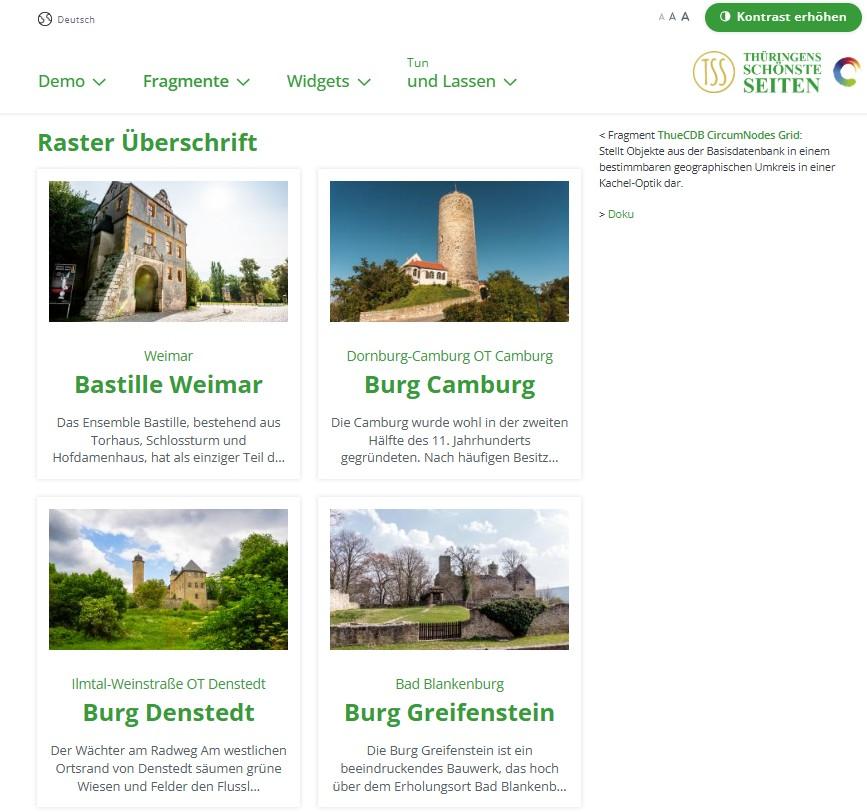This screenshot has width=867, height=812.
Task: Click the Ilmtal-Weinstraße OT Denstedt label
Action: (169, 684)
